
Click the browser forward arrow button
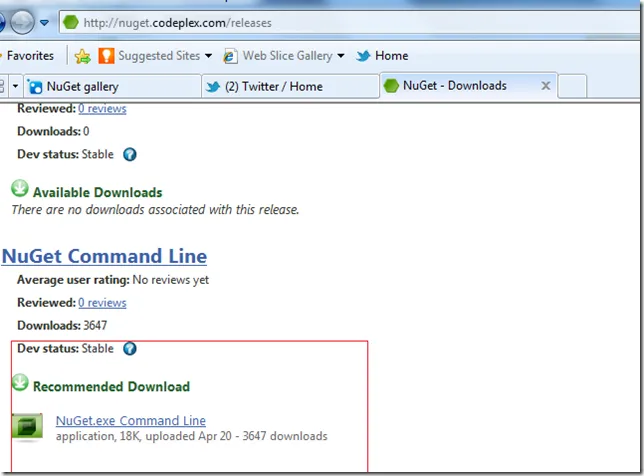pos(22,22)
